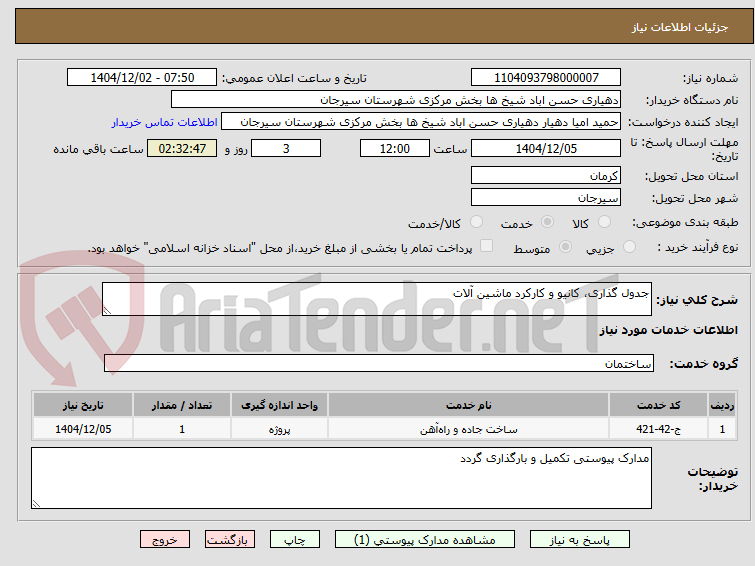Toggle the اسناد خزانه اسلامی payment checkbox
755x566 pixels.
pyautogui.click(x=486, y=246)
